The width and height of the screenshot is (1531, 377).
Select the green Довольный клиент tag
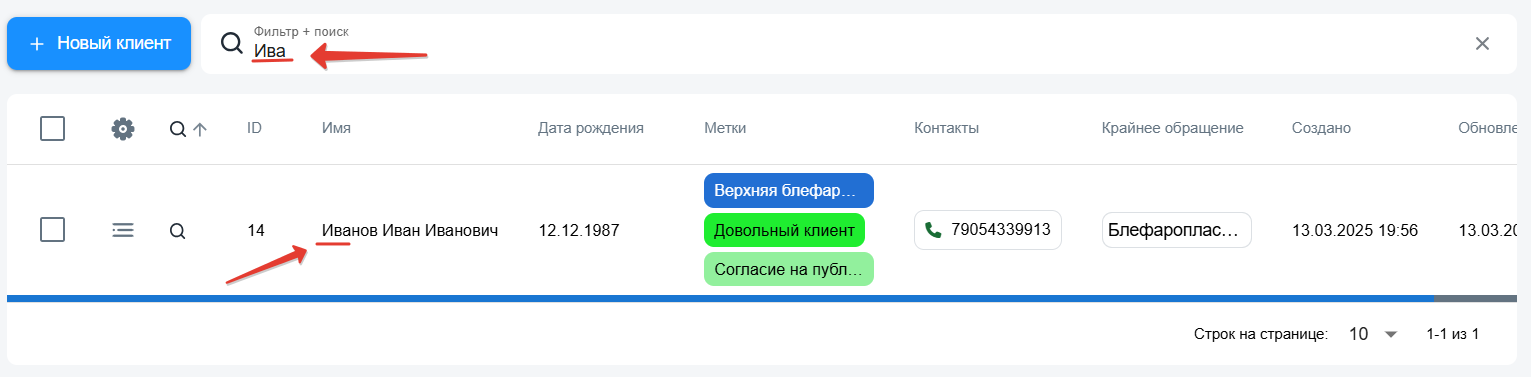(x=785, y=230)
